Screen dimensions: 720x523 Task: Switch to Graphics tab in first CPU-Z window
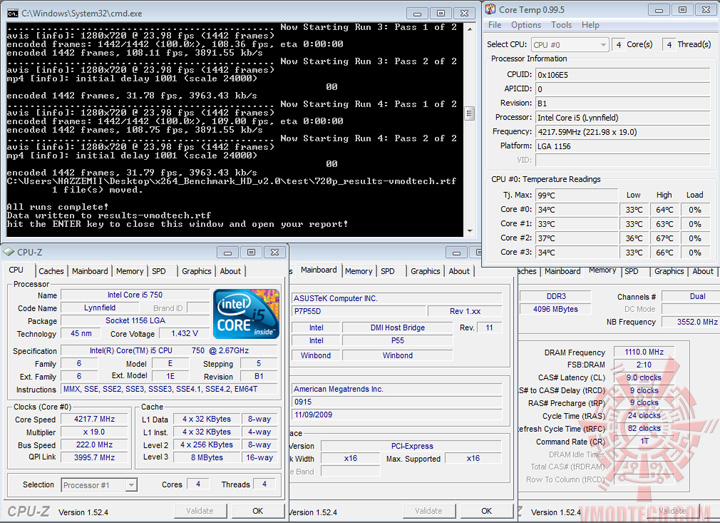tap(196, 271)
